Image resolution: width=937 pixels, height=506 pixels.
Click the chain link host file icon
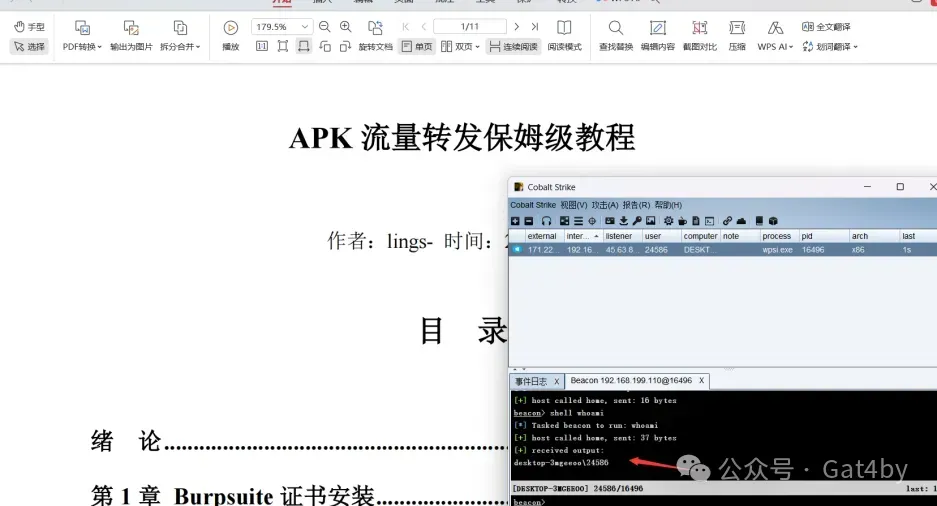pos(727,221)
